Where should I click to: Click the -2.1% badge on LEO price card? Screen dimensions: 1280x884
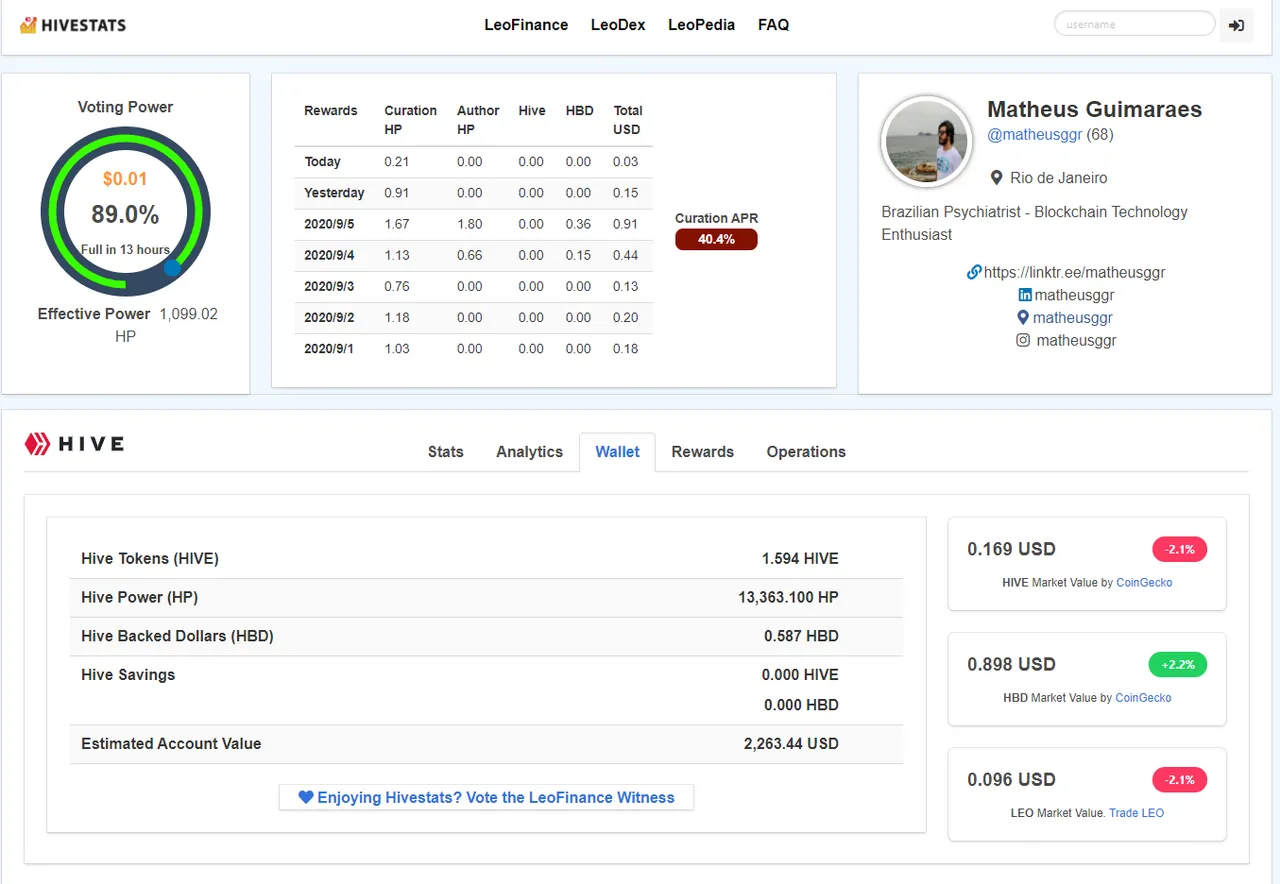1180,779
